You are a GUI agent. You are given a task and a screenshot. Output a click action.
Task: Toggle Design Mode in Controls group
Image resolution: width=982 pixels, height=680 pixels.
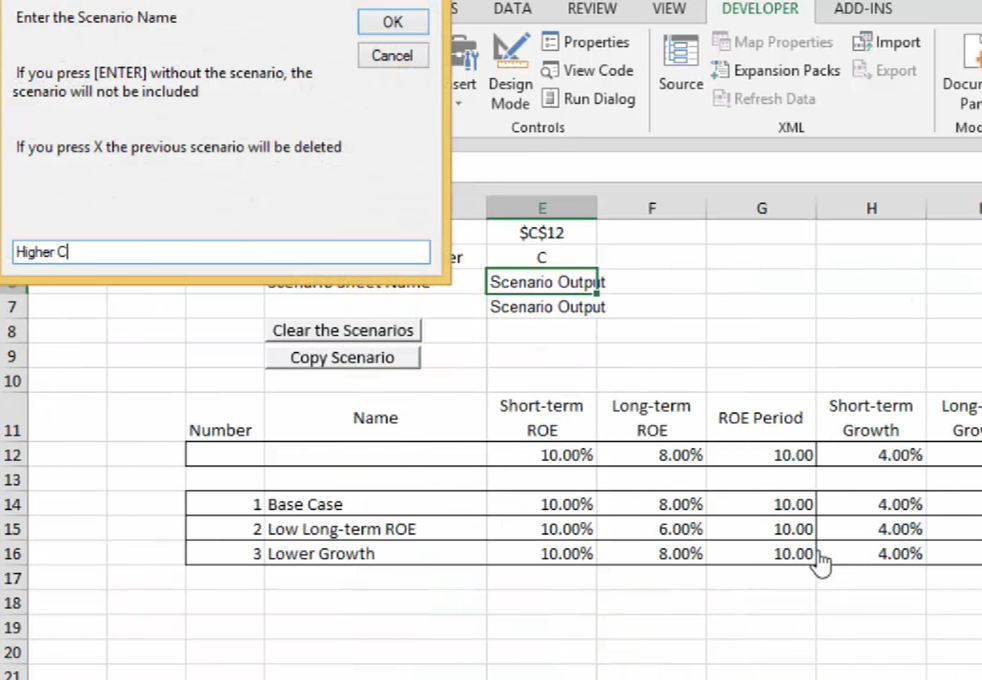point(511,72)
